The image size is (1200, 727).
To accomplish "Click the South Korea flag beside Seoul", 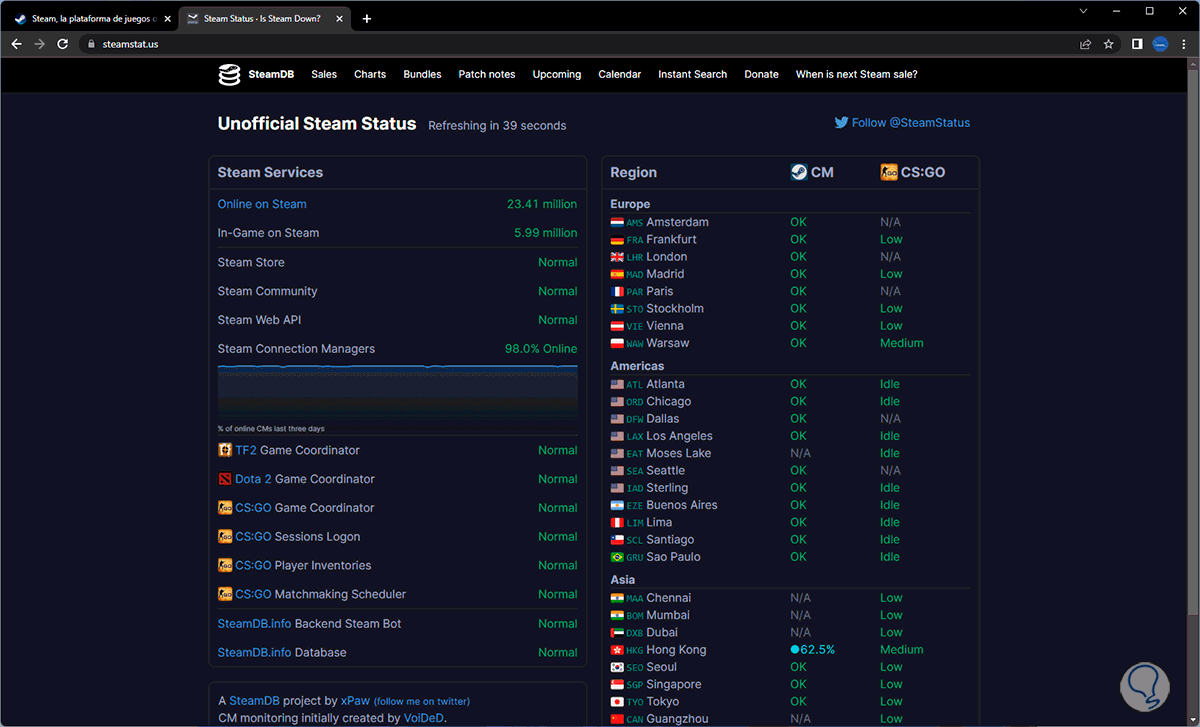I will click(x=617, y=667).
